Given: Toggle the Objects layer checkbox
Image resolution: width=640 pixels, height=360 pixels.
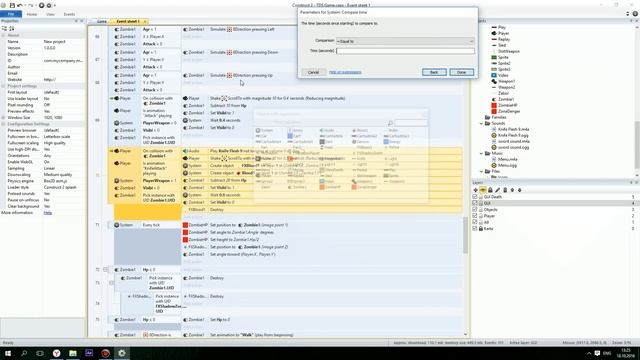Looking at the screenshot, I should point(475,209).
